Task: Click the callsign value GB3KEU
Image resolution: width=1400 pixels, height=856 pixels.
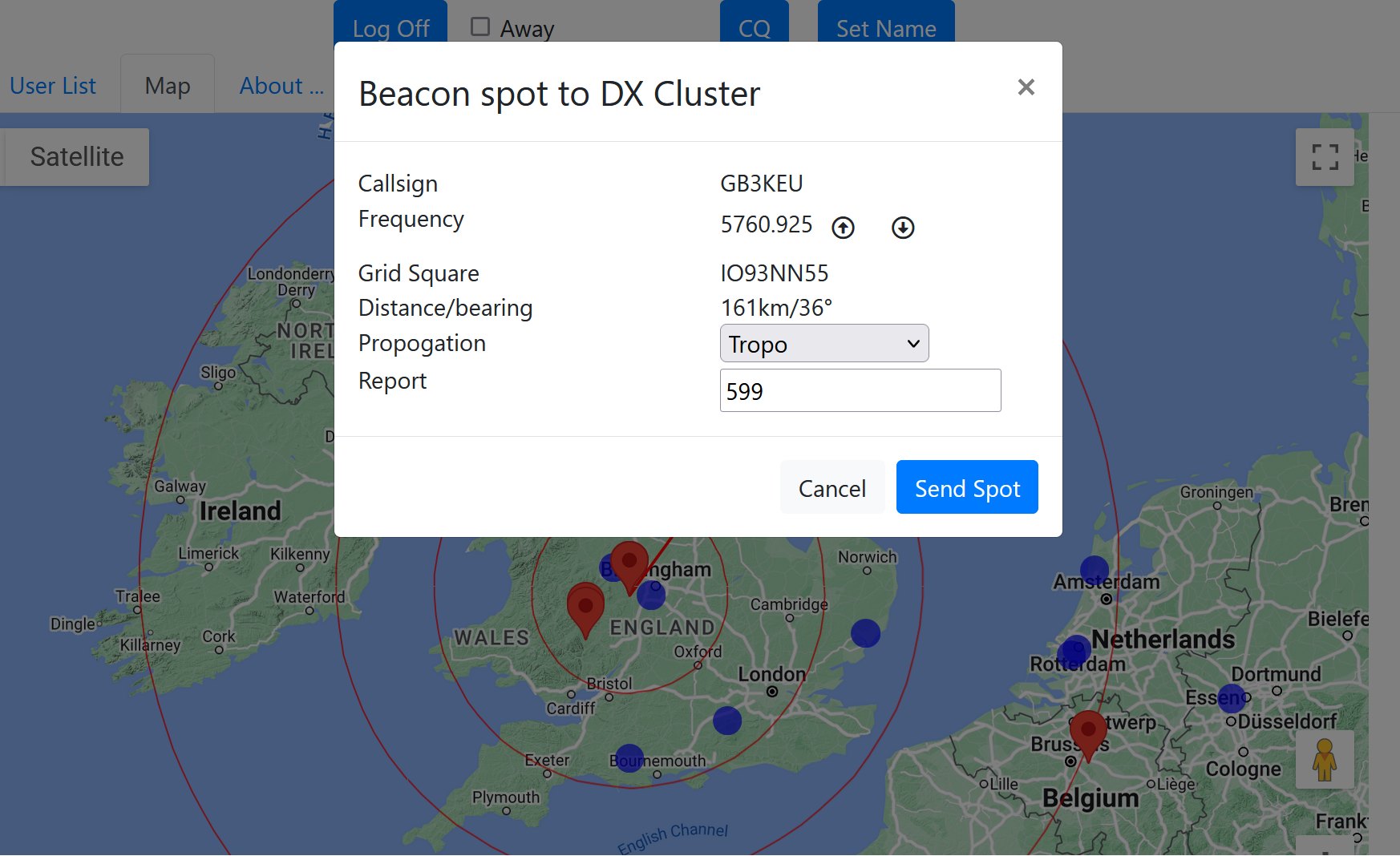Action: pyautogui.click(x=762, y=184)
